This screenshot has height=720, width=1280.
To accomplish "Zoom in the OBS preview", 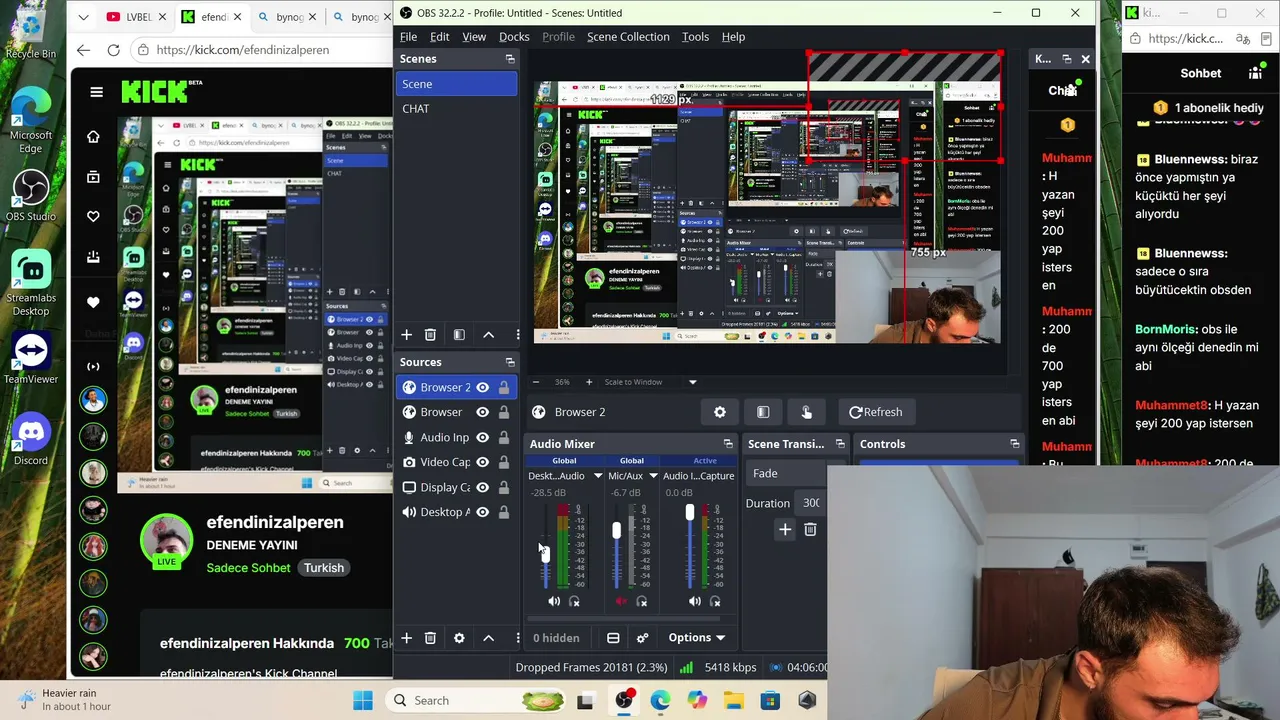I will click(589, 382).
